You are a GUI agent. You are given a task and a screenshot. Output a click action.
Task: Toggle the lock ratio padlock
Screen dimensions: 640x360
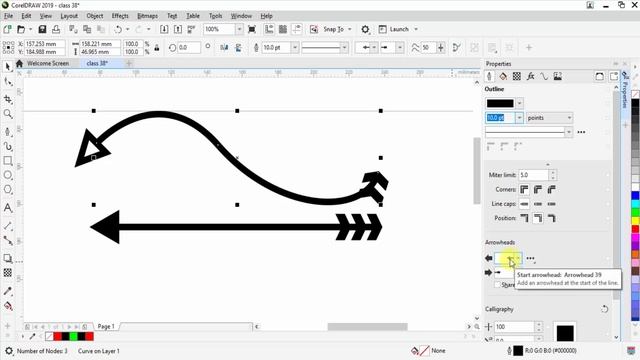tap(157, 48)
